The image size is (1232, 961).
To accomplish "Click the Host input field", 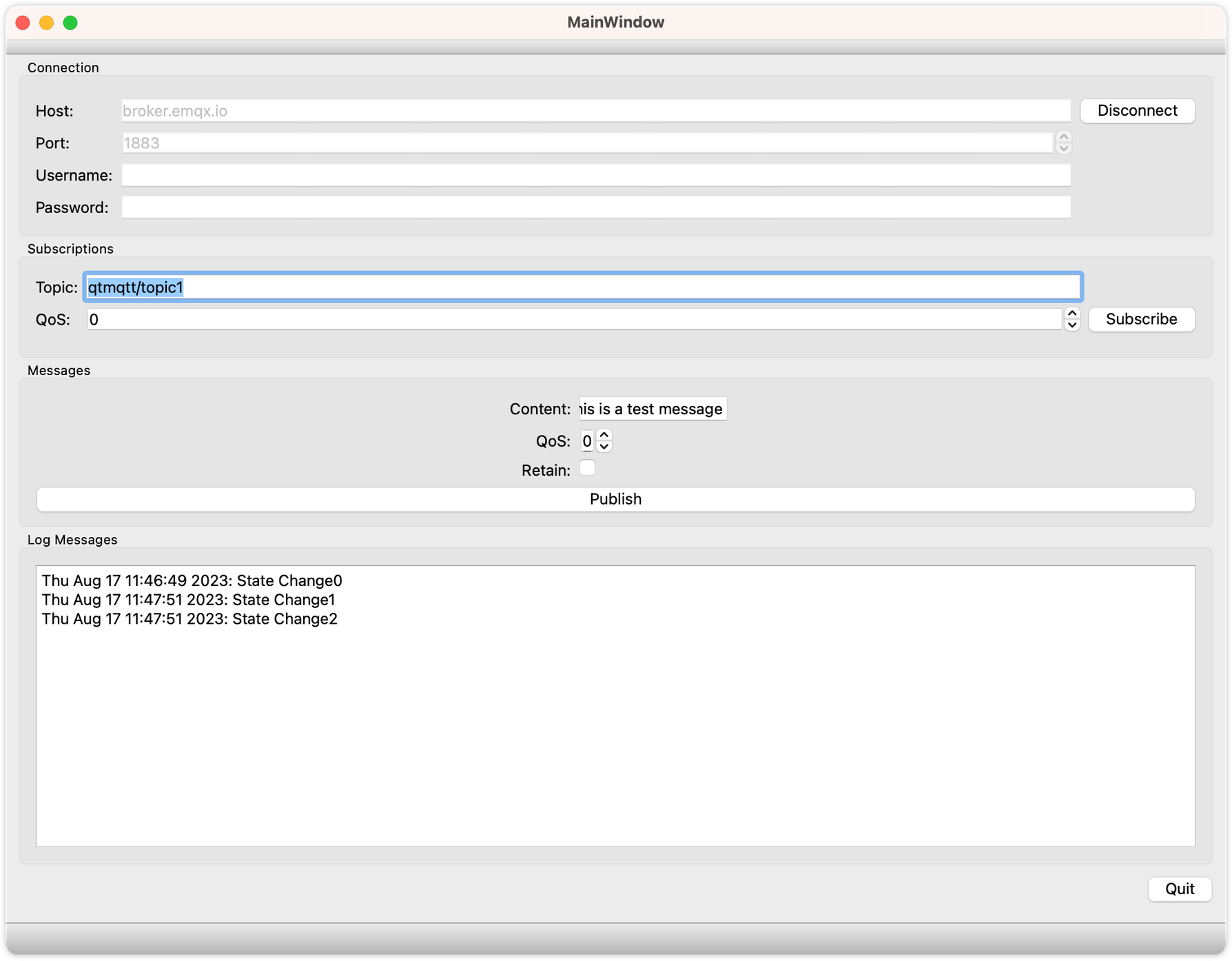I will [x=593, y=110].
